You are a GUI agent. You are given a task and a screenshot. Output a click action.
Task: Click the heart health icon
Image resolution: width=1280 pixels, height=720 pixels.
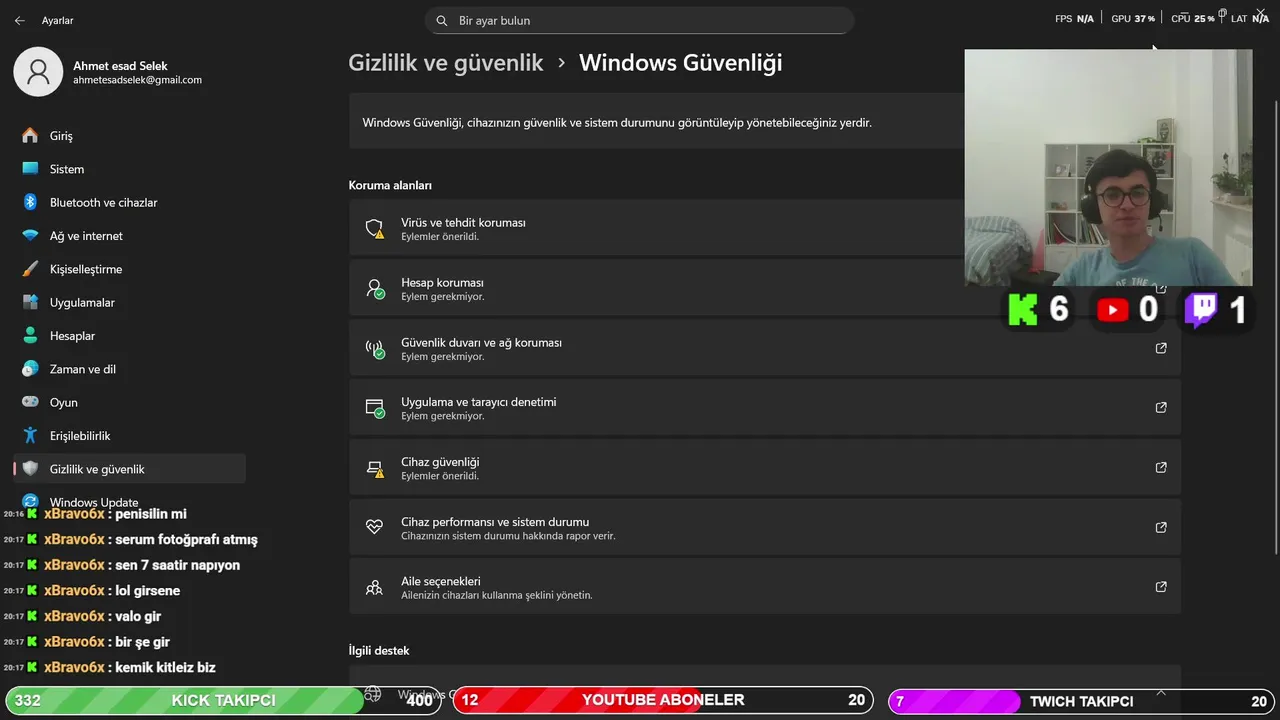click(x=374, y=527)
